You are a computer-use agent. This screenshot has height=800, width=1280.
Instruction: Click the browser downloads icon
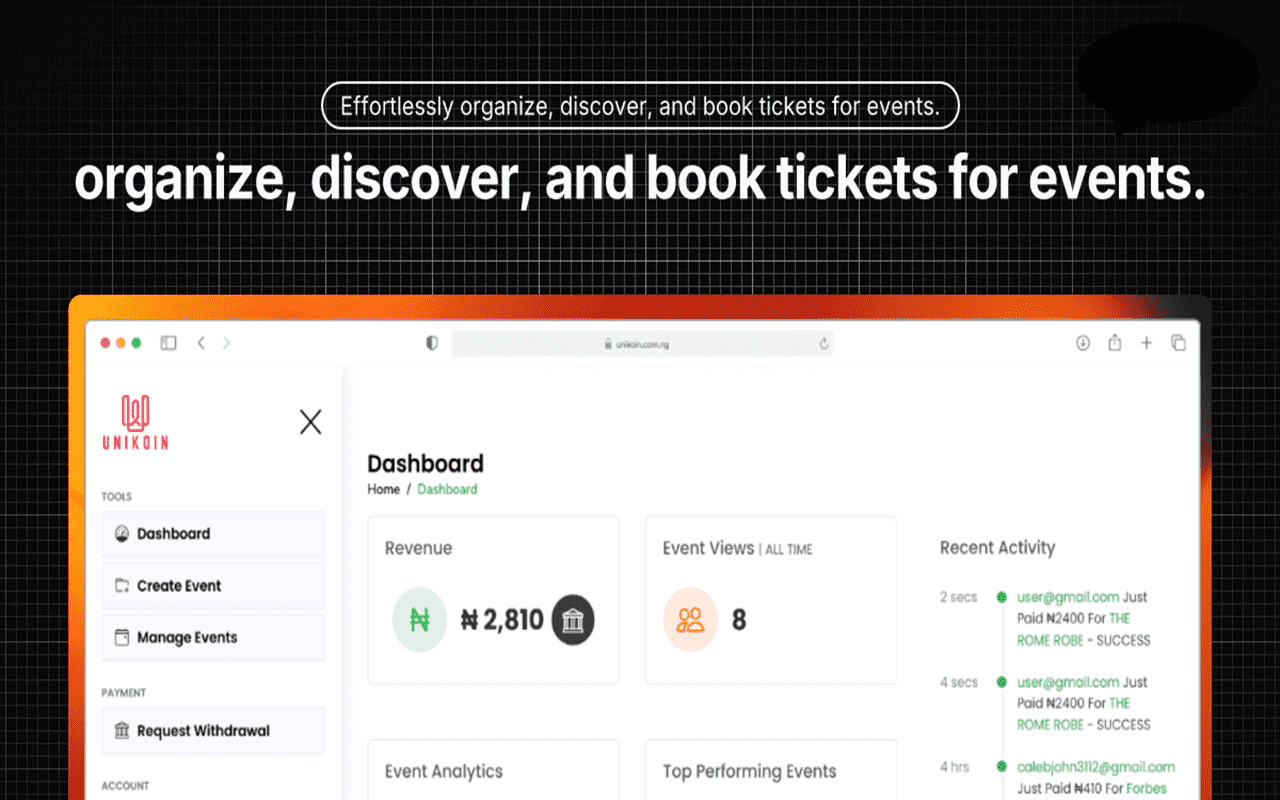click(1082, 343)
